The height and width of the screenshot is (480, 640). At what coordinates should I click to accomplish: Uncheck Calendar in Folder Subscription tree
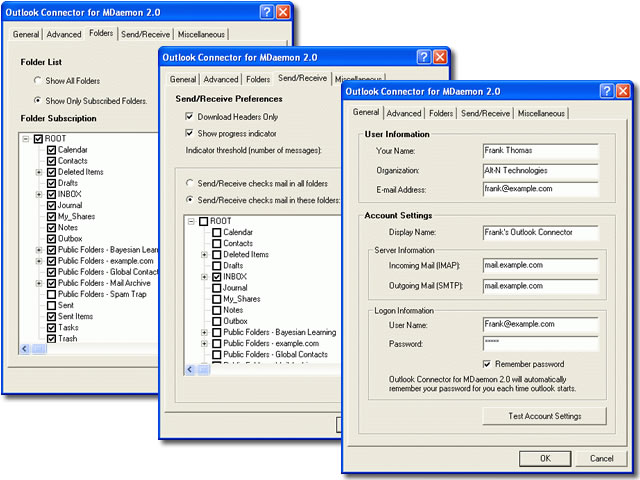click(x=51, y=150)
